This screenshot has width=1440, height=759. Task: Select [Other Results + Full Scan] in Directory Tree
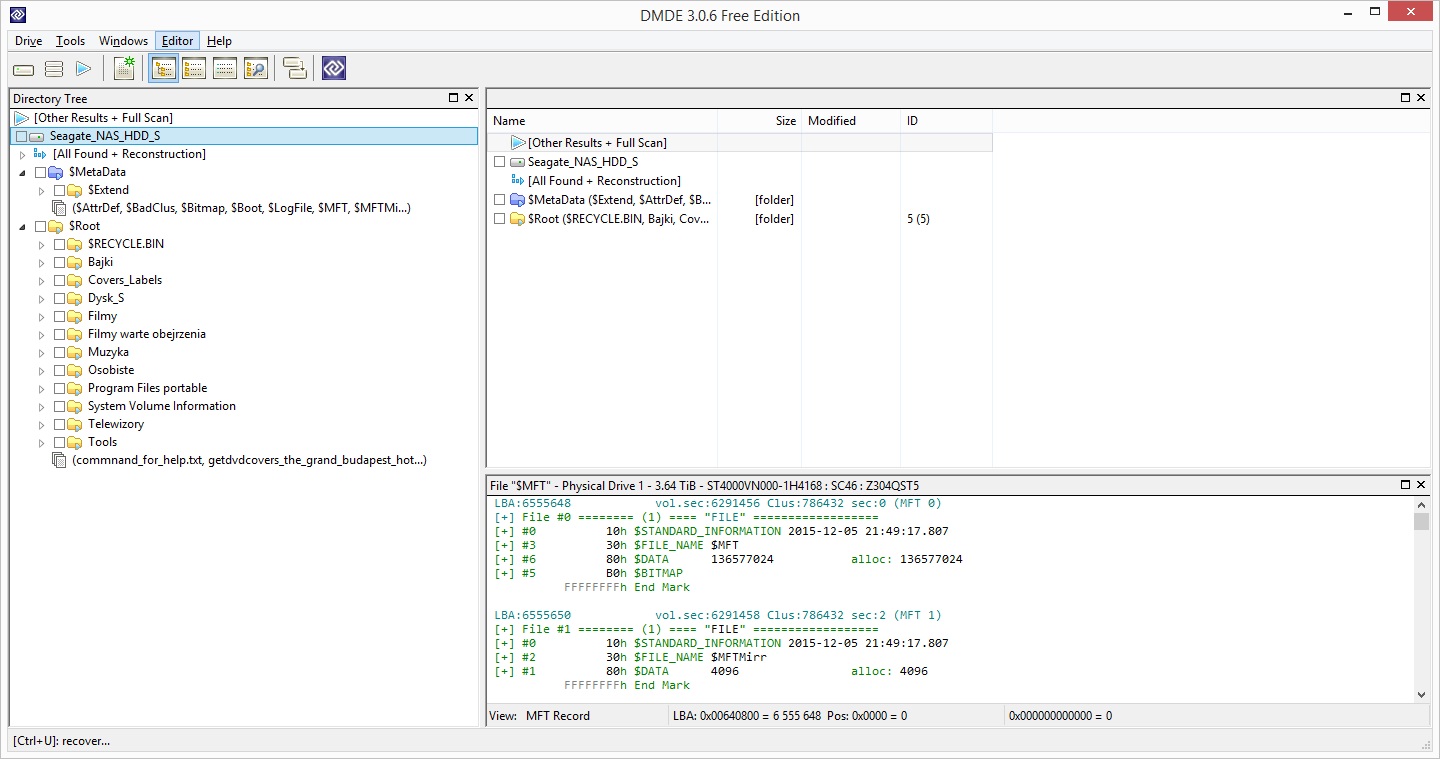pyautogui.click(x=103, y=118)
